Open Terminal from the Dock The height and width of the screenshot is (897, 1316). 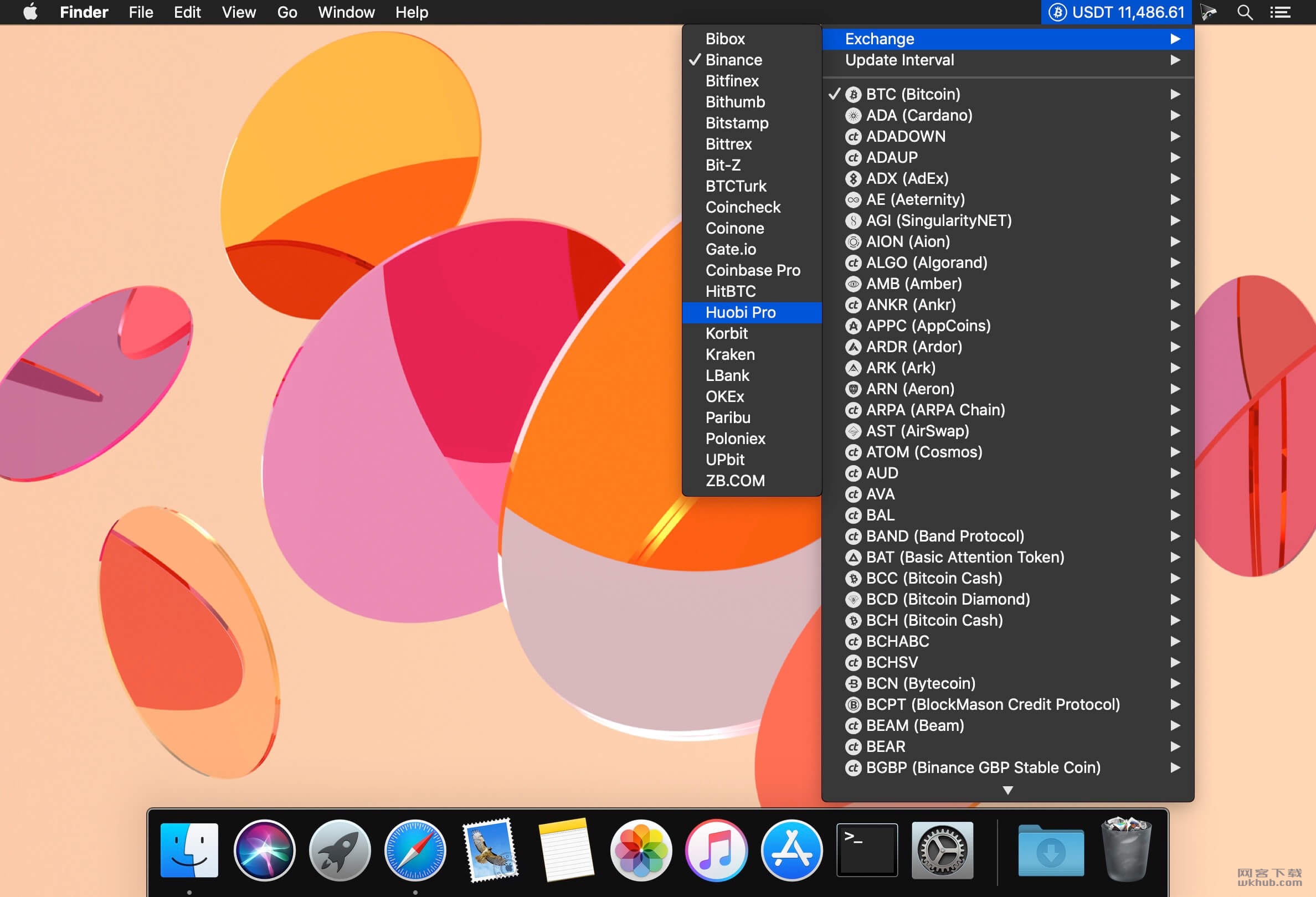(x=867, y=849)
